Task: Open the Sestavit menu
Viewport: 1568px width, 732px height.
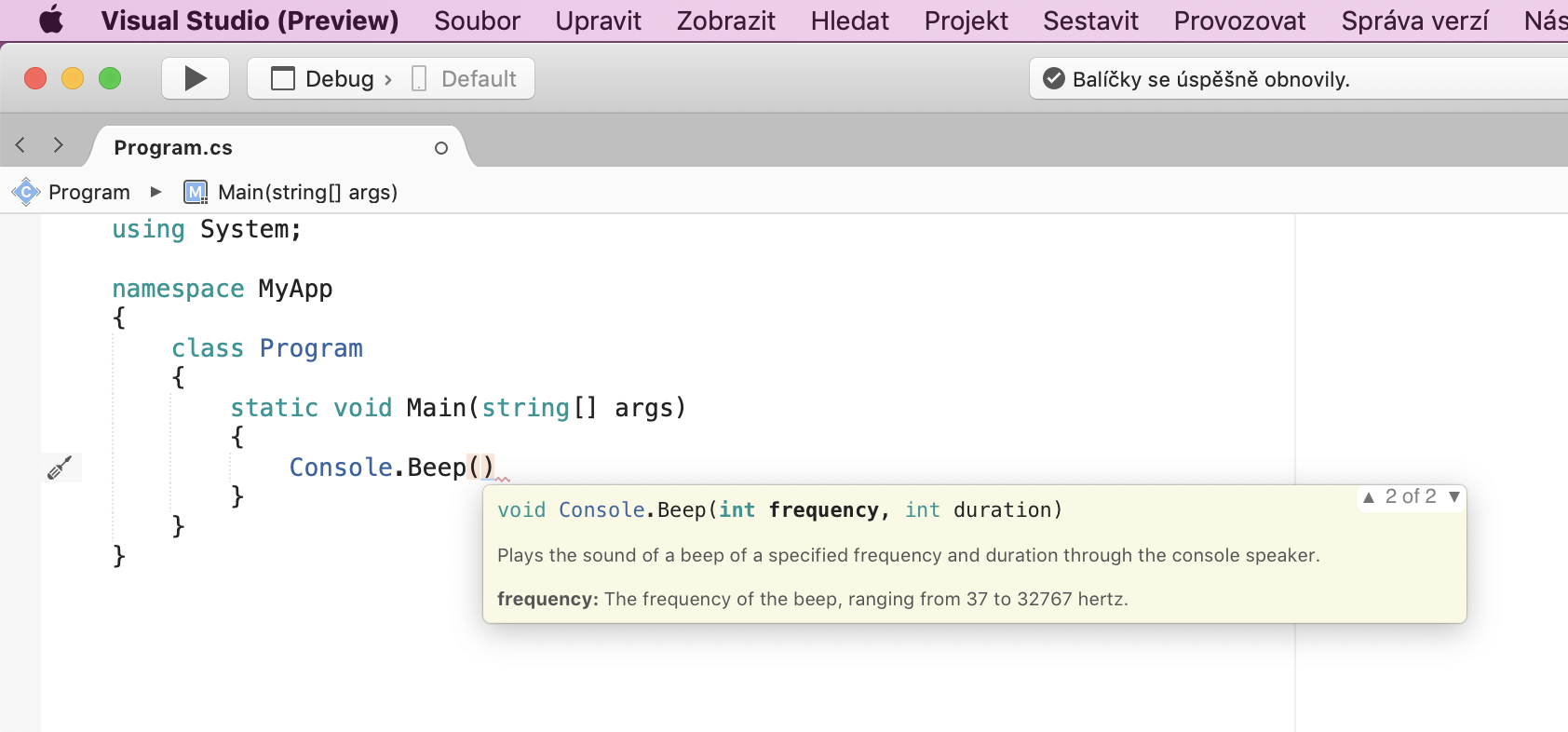Action: click(x=1090, y=20)
